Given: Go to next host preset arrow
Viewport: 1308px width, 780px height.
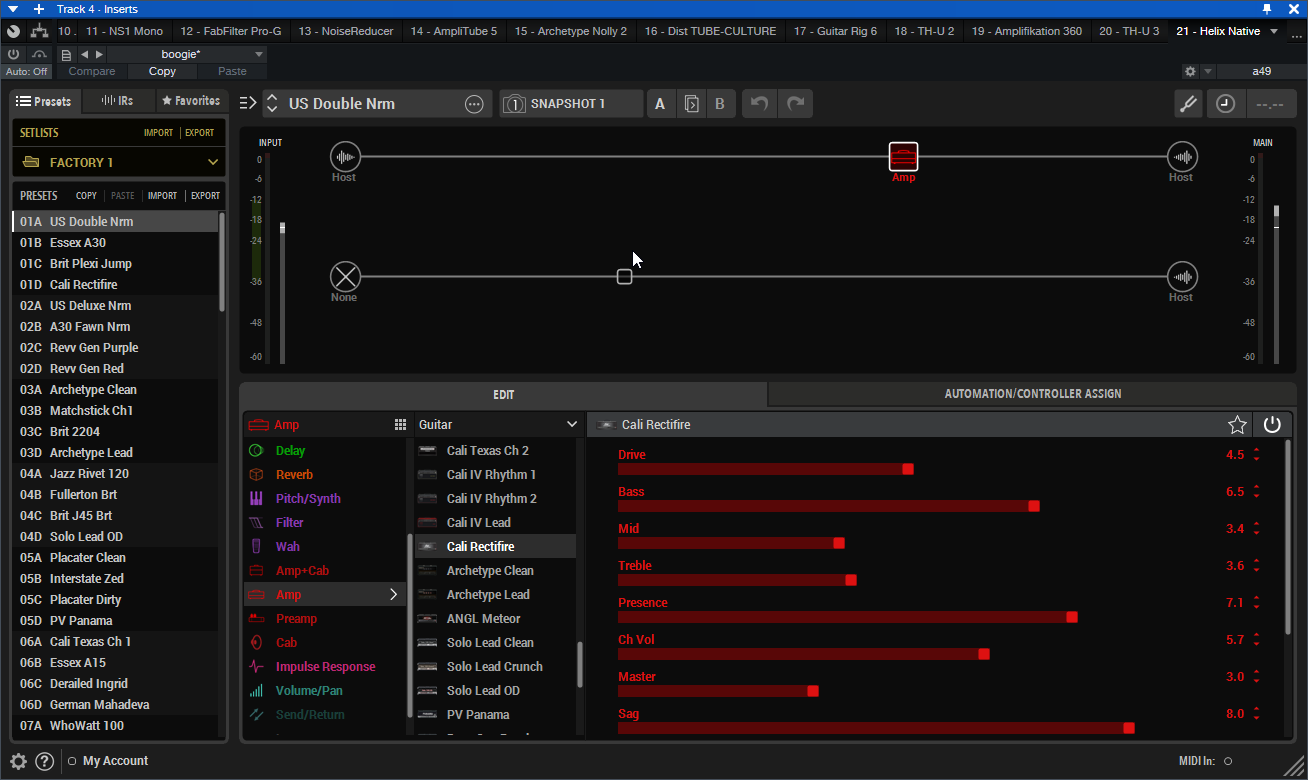Looking at the screenshot, I should click(x=98, y=54).
